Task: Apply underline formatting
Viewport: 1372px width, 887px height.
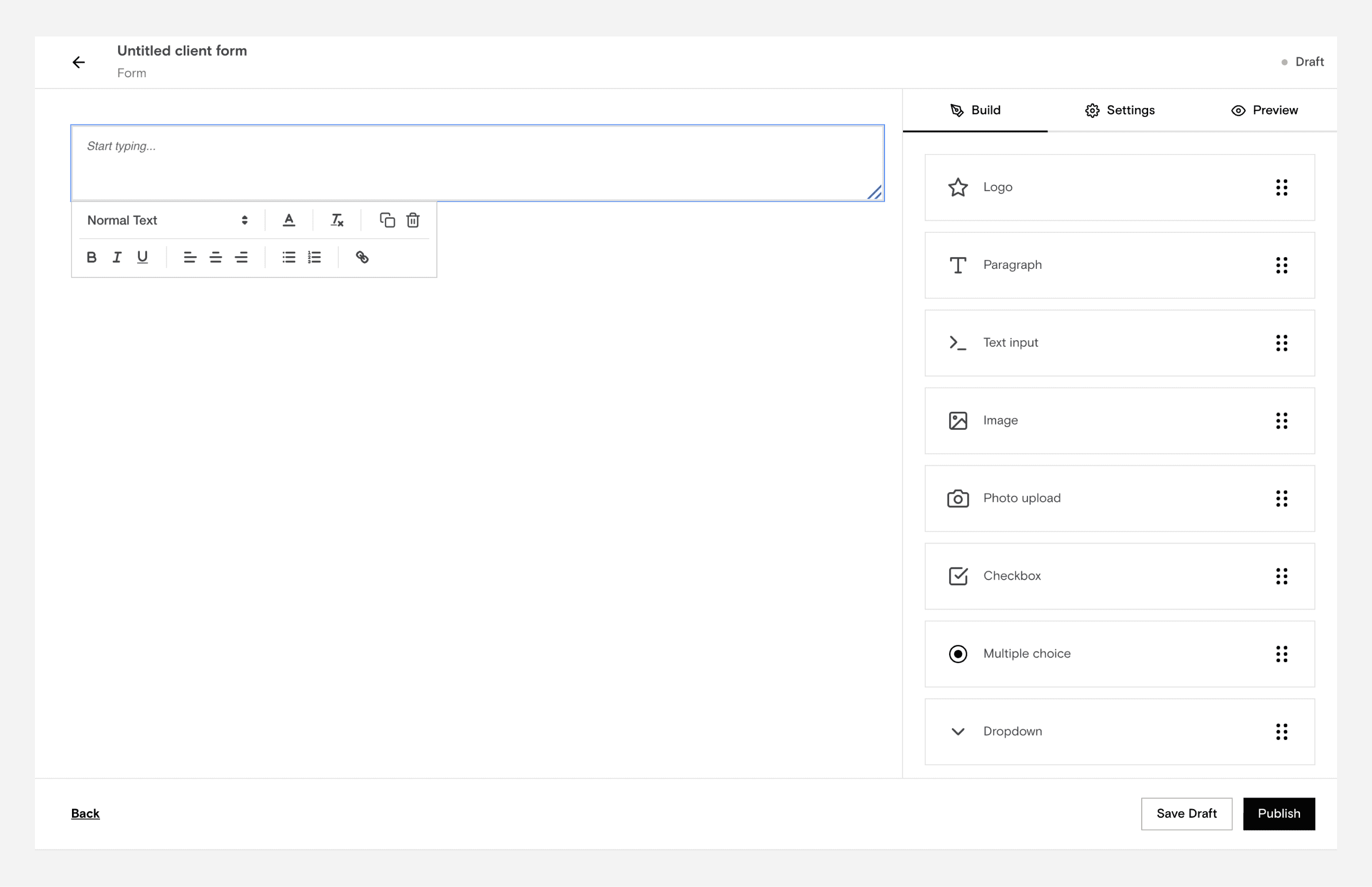Action: pos(142,257)
